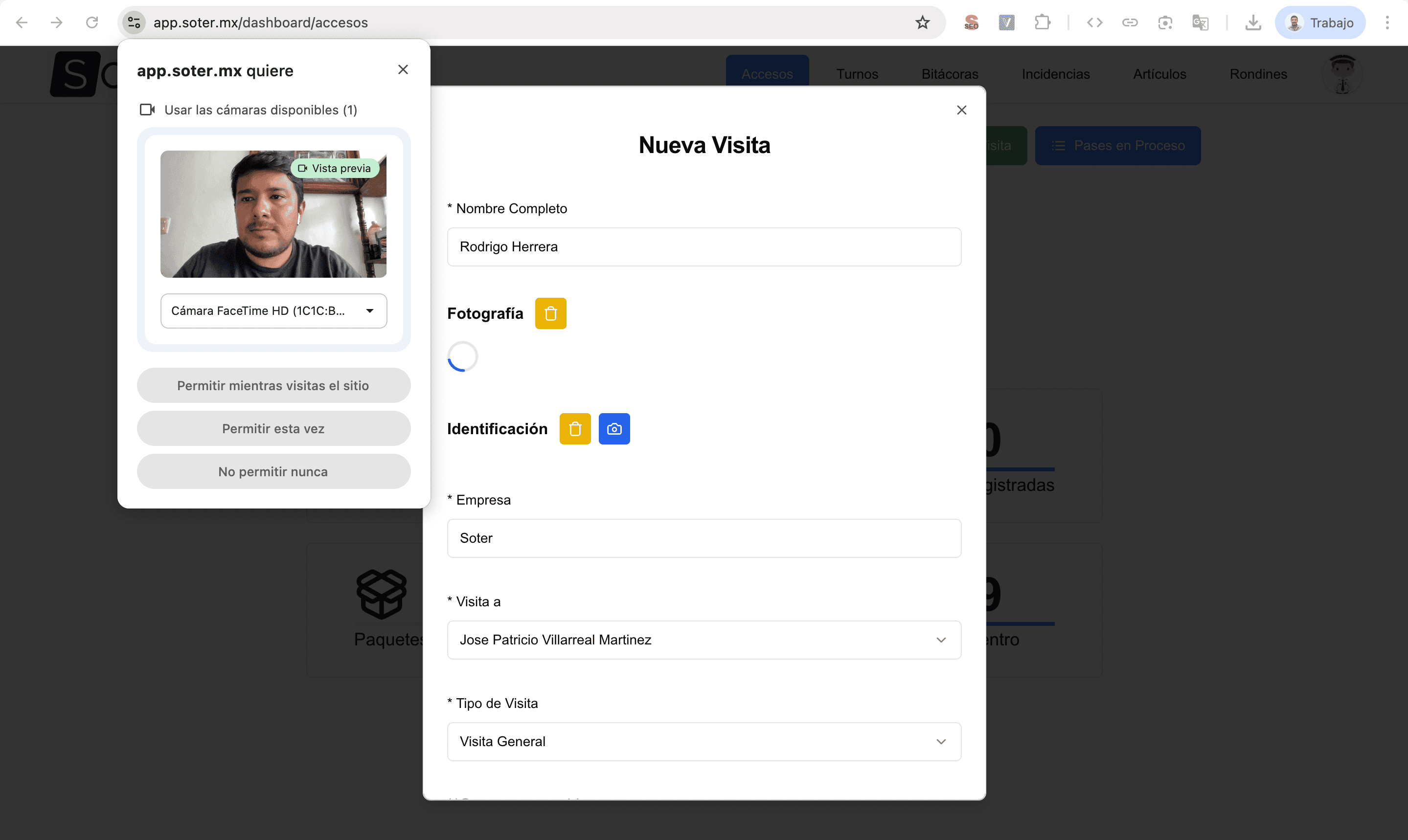The height and width of the screenshot is (840, 1408).
Task: Delete the Fotografía photo with trash icon
Action: pyautogui.click(x=550, y=313)
